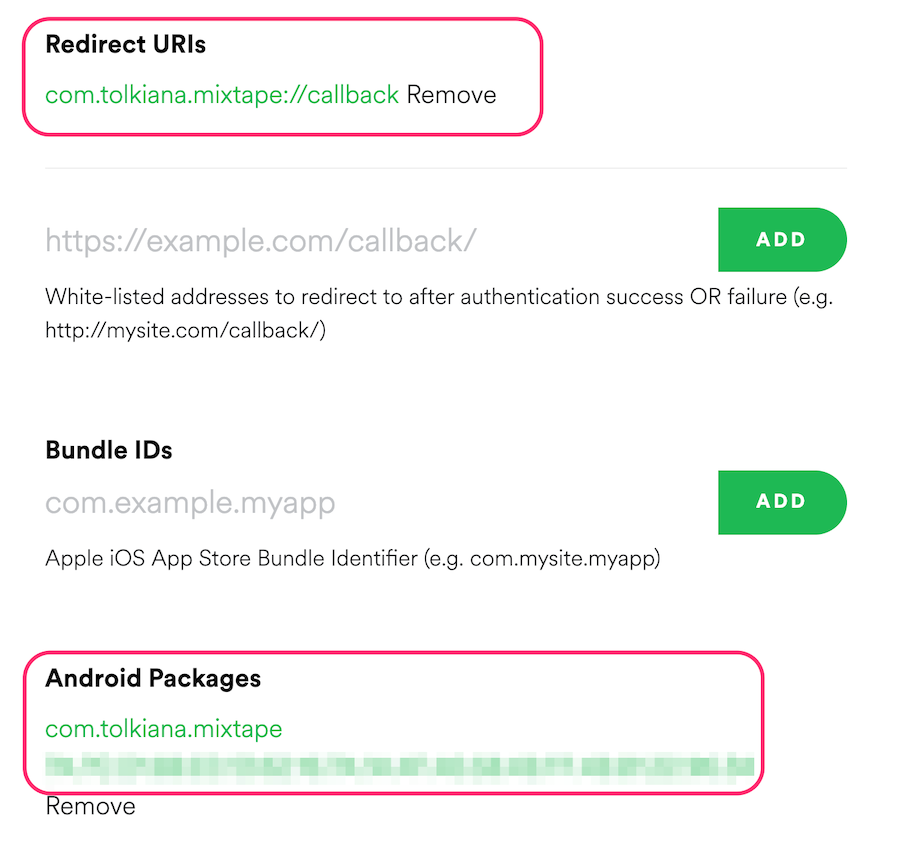Remove the Android package entry

coord(90,806)
